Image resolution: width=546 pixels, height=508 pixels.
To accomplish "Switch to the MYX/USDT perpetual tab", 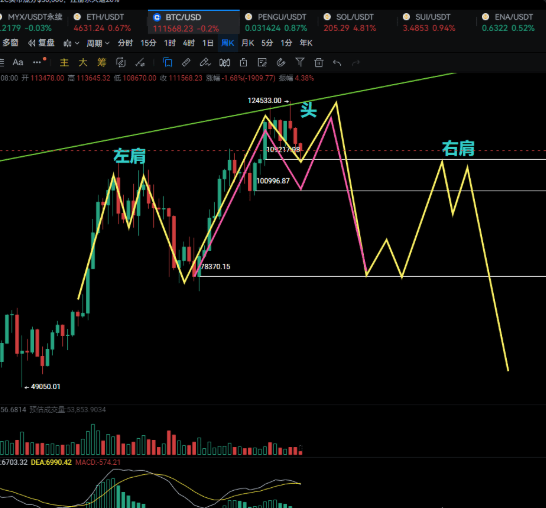I will tap(31, 22).
